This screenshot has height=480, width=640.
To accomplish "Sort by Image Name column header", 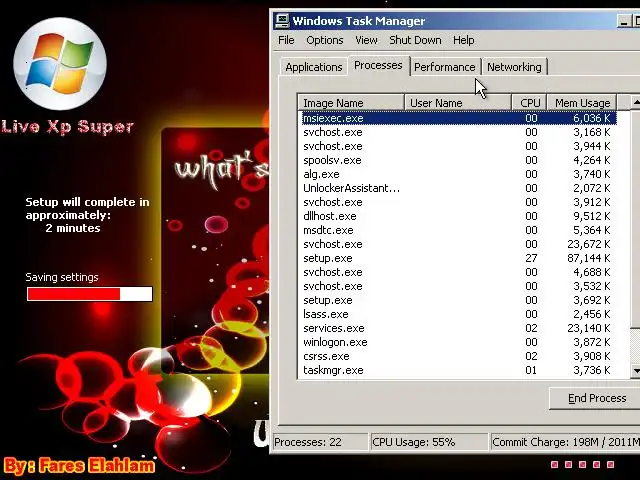I will pyautogui.click(x=351, y=103).
